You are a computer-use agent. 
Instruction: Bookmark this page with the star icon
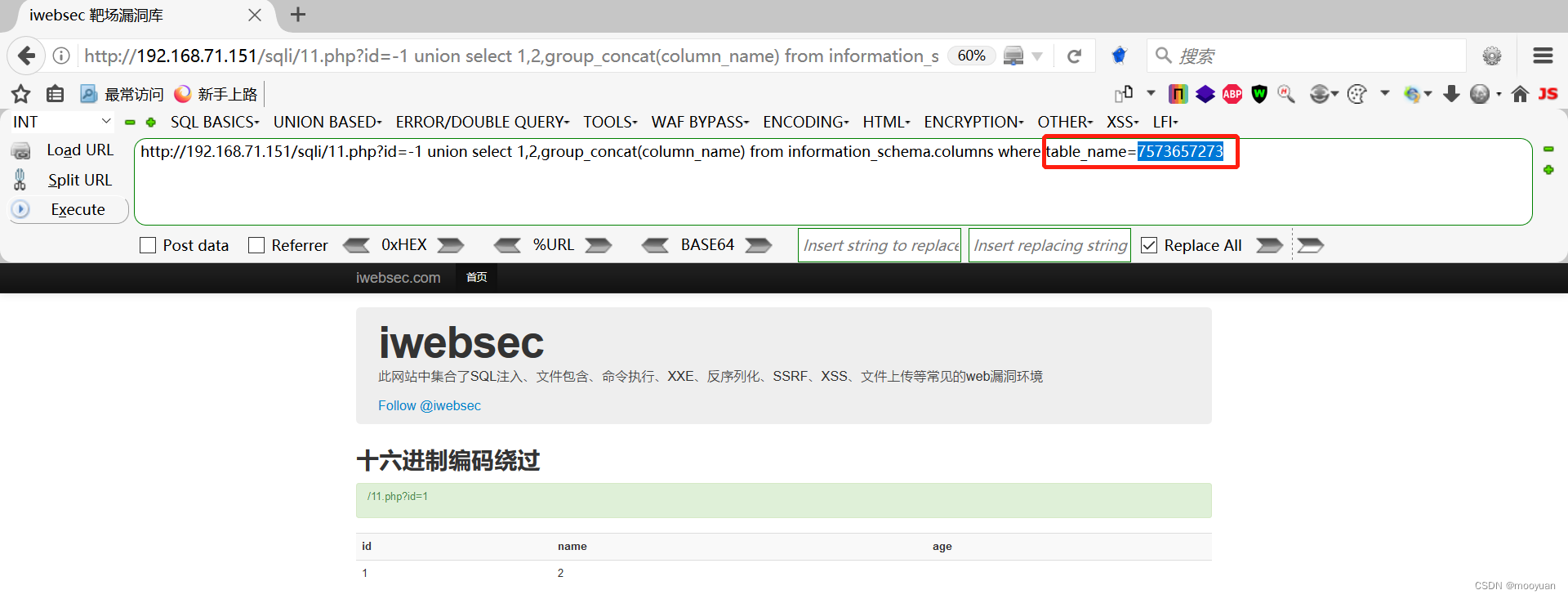click(21, 94)
